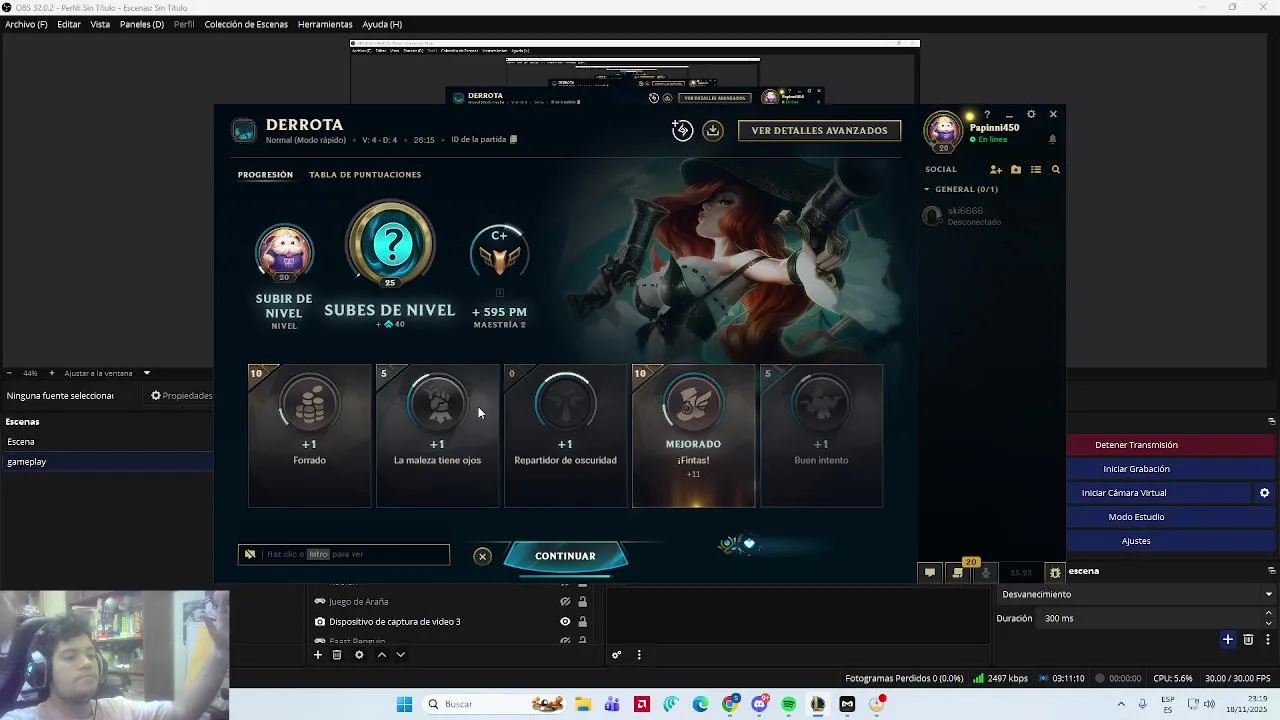
Task: Copy the ID de la partida icon
Action: [514, 140]
